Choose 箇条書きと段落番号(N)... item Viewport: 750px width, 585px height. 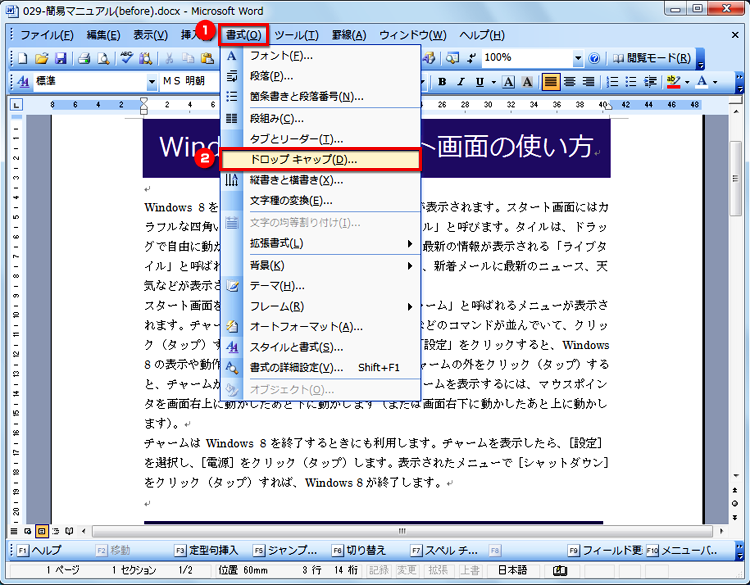320,97
